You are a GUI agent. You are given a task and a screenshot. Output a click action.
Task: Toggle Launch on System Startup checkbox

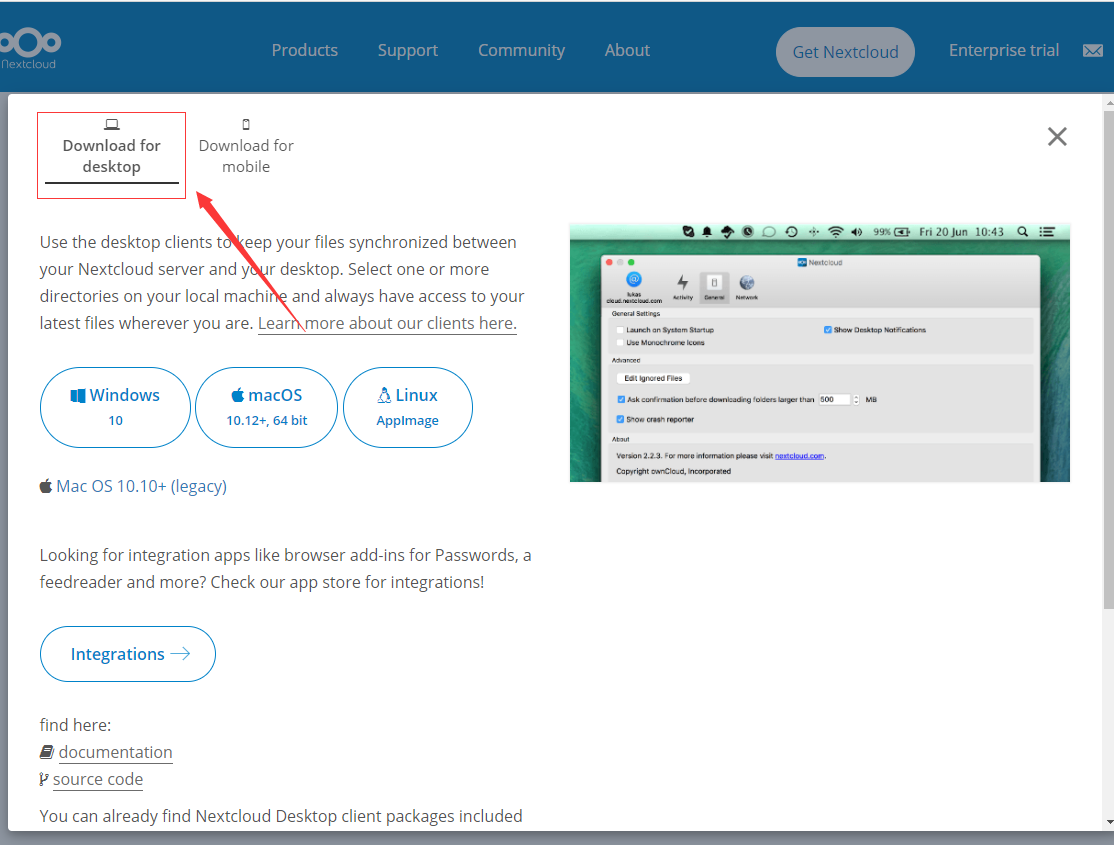click(x=620, y=330)
